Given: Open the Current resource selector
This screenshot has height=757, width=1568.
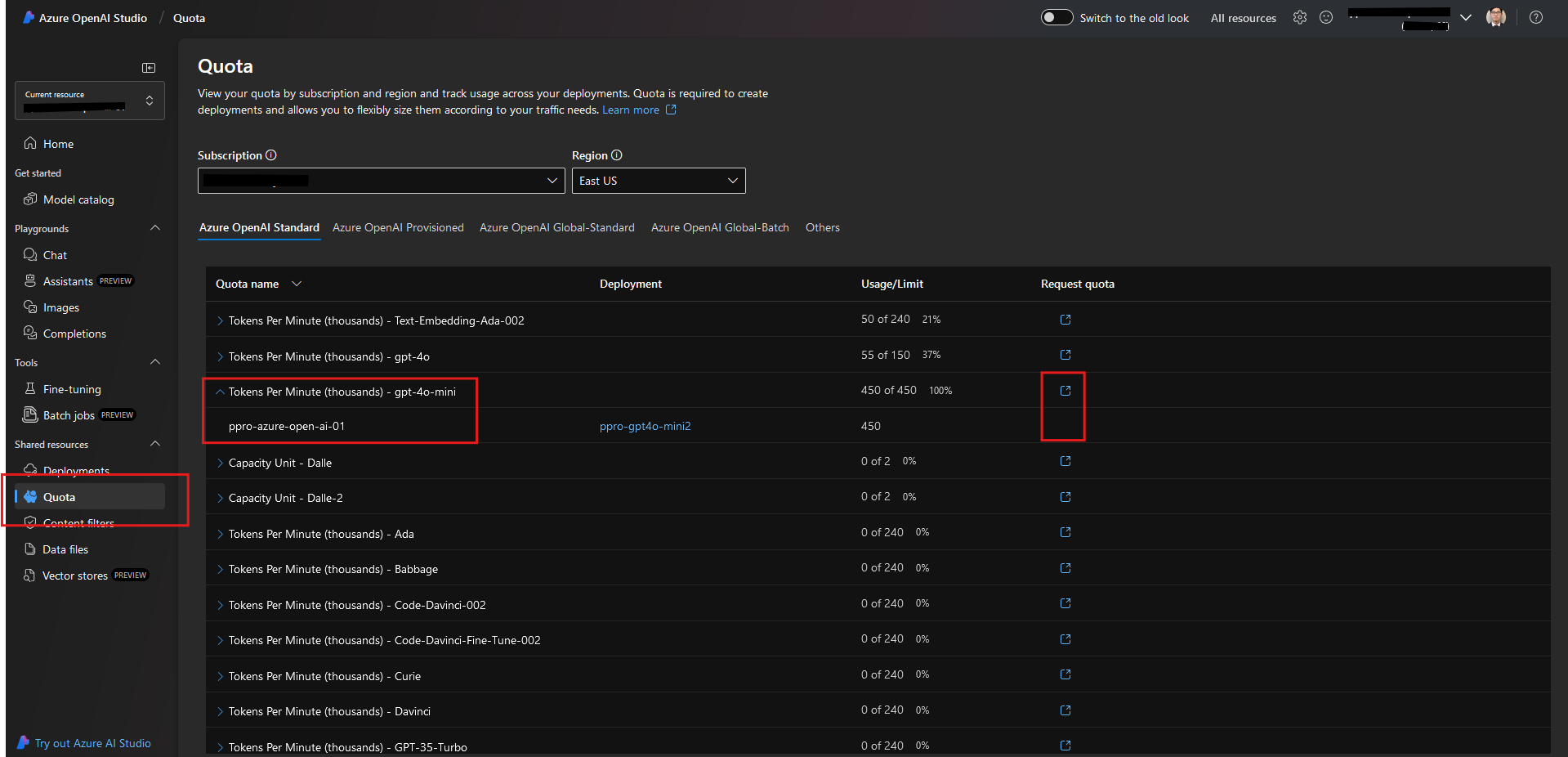Looking at the screenshot, I should tap(90, 101).
